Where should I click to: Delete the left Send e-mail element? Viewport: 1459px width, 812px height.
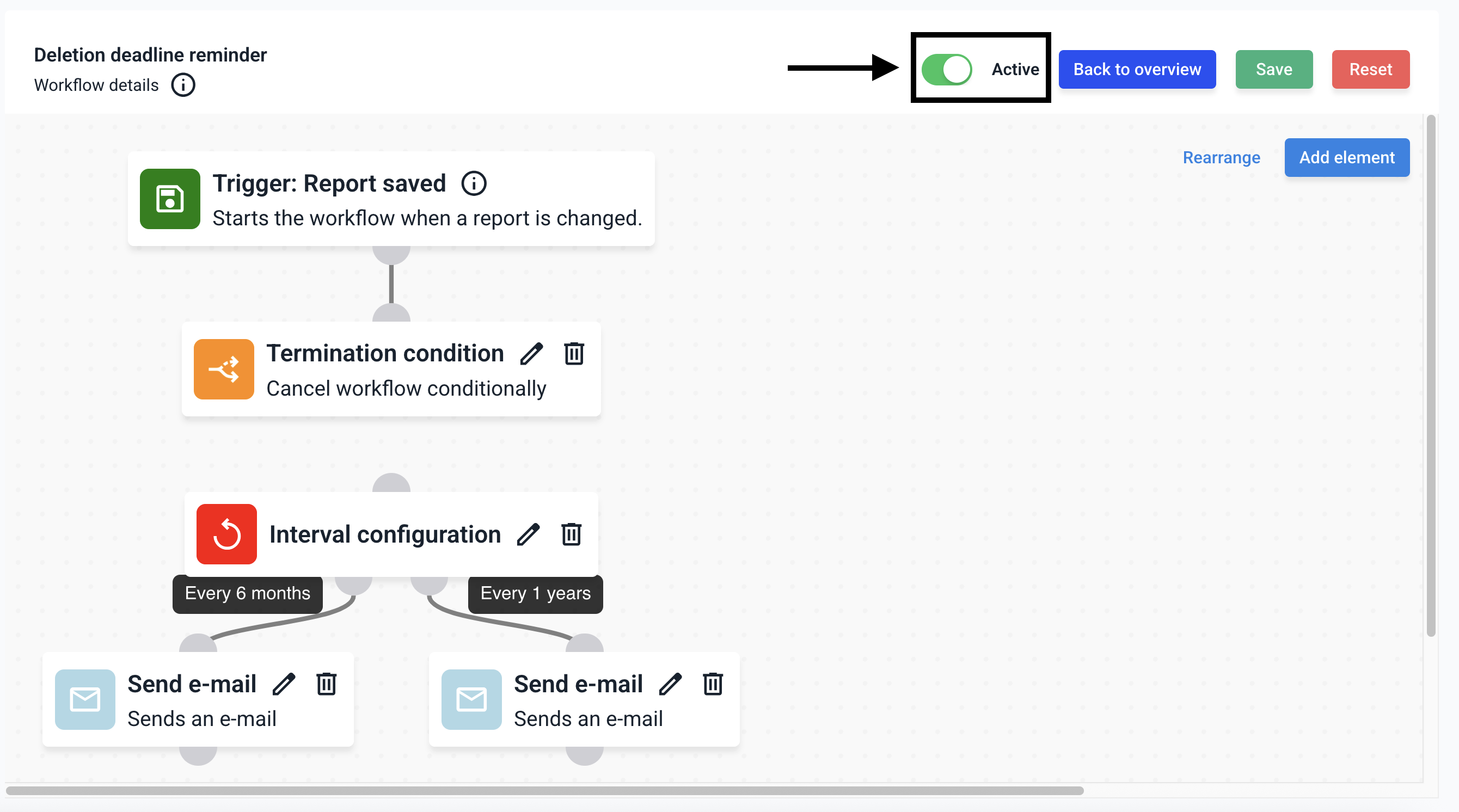point(326,684)
